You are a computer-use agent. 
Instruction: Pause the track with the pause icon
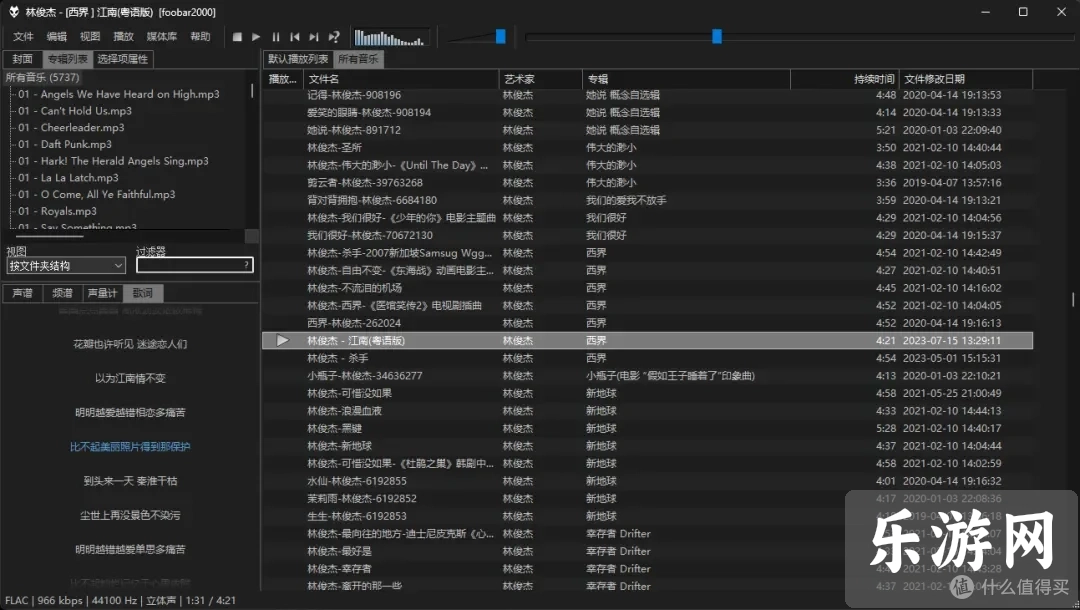point(276,37)
